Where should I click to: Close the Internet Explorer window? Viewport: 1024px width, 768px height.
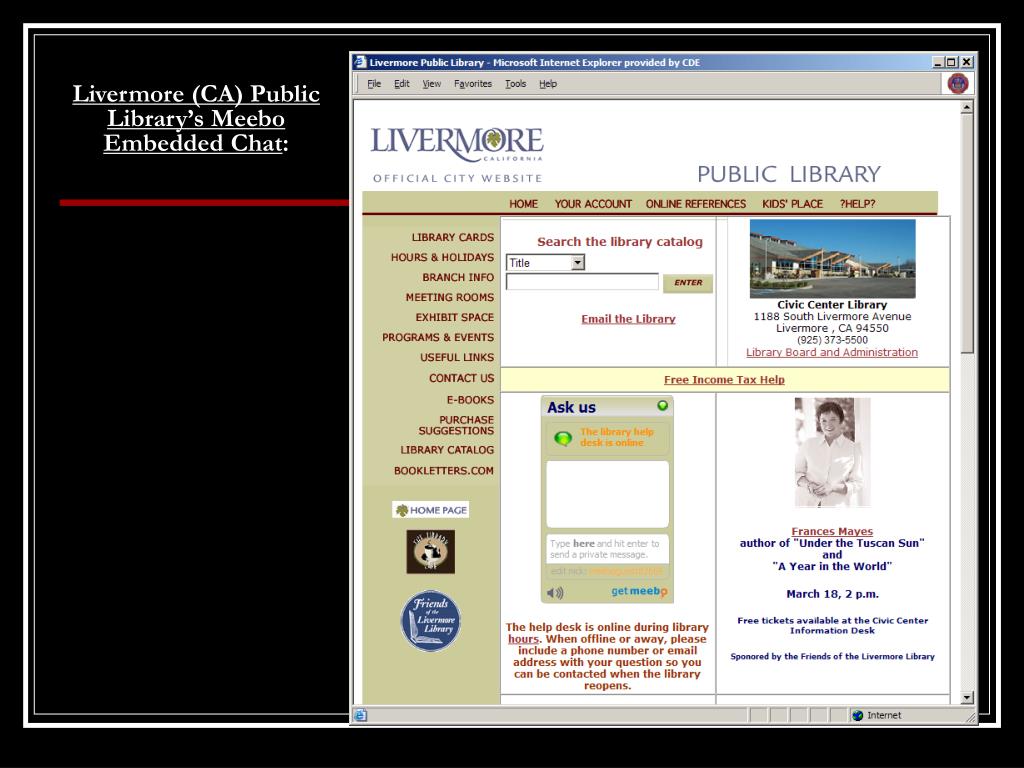point(967,62)
